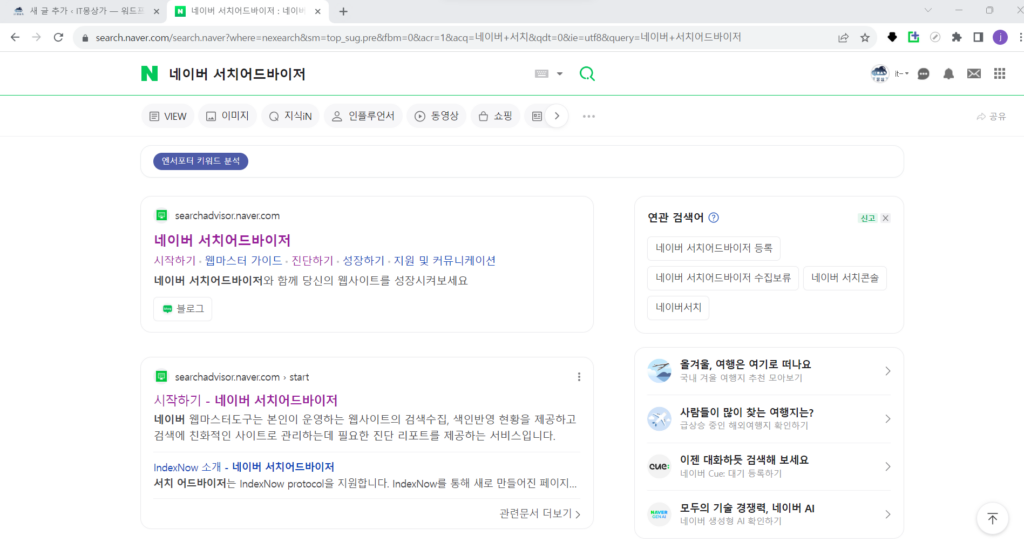Switch to the 이미지 search tab
Viewport: 1024px width, 549px height.
pos(227,116)
